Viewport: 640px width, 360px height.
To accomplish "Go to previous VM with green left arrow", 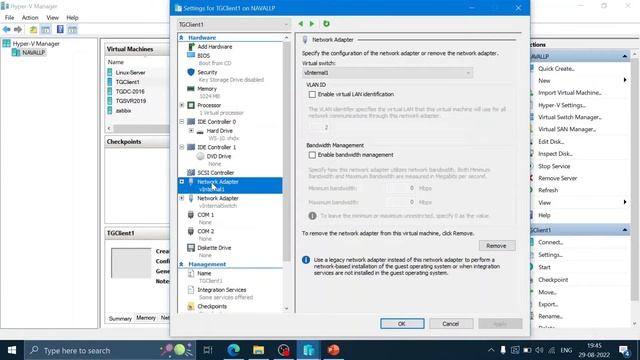I will point(301,24).
